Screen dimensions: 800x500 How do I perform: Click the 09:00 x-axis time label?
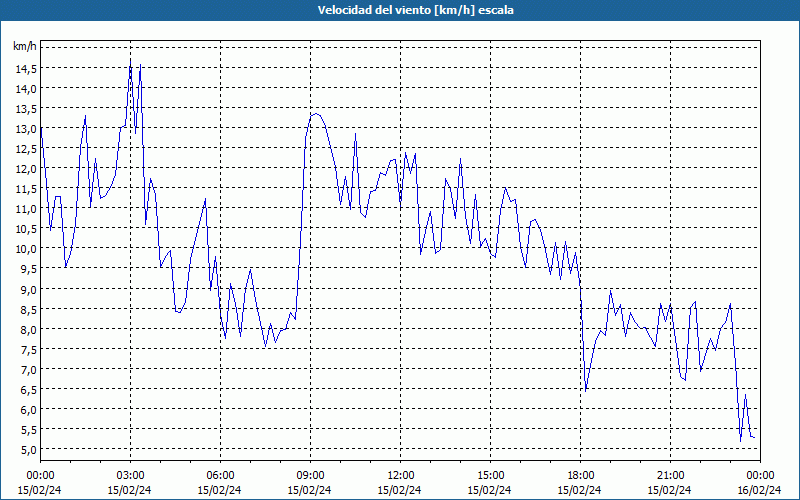coord(310,476)
